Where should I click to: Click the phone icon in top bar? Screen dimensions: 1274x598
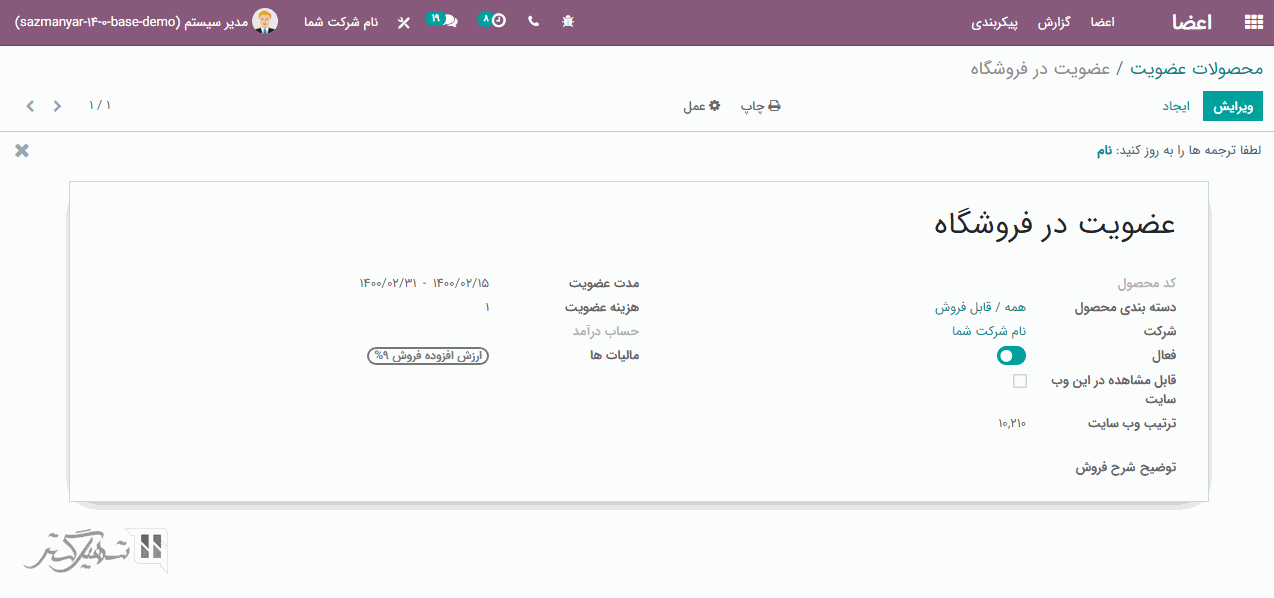click(x=533, y=21)
